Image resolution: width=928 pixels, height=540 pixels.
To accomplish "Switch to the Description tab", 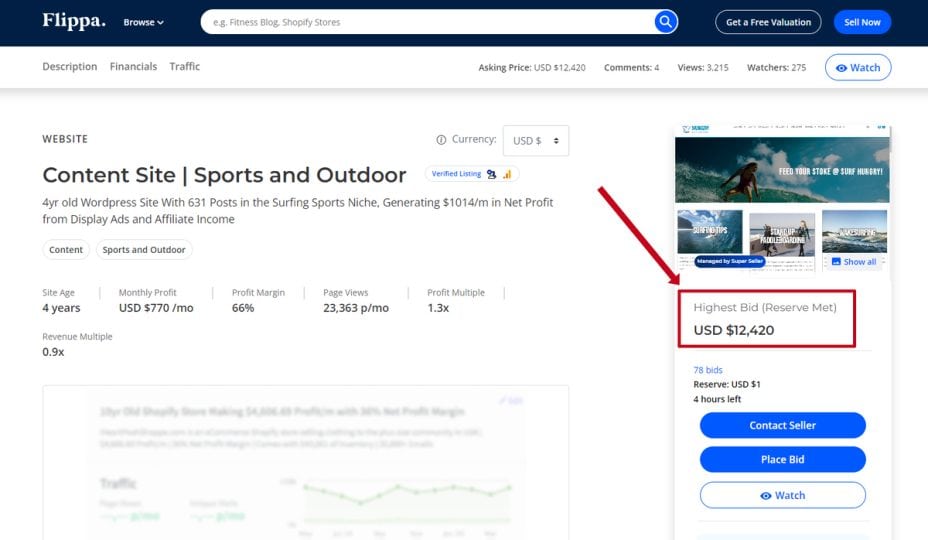I will pyautogui.click(x=69, y=67).
